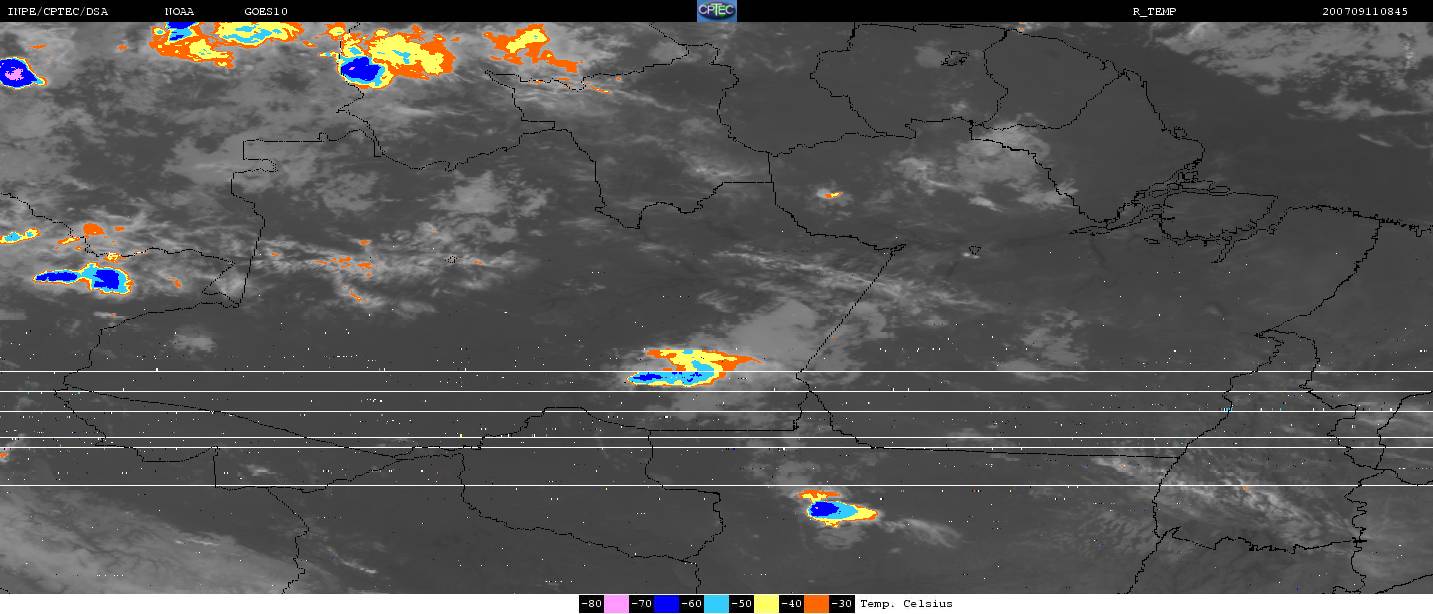
Task: Click the -40 temperature label
Action: pos(792,604)
